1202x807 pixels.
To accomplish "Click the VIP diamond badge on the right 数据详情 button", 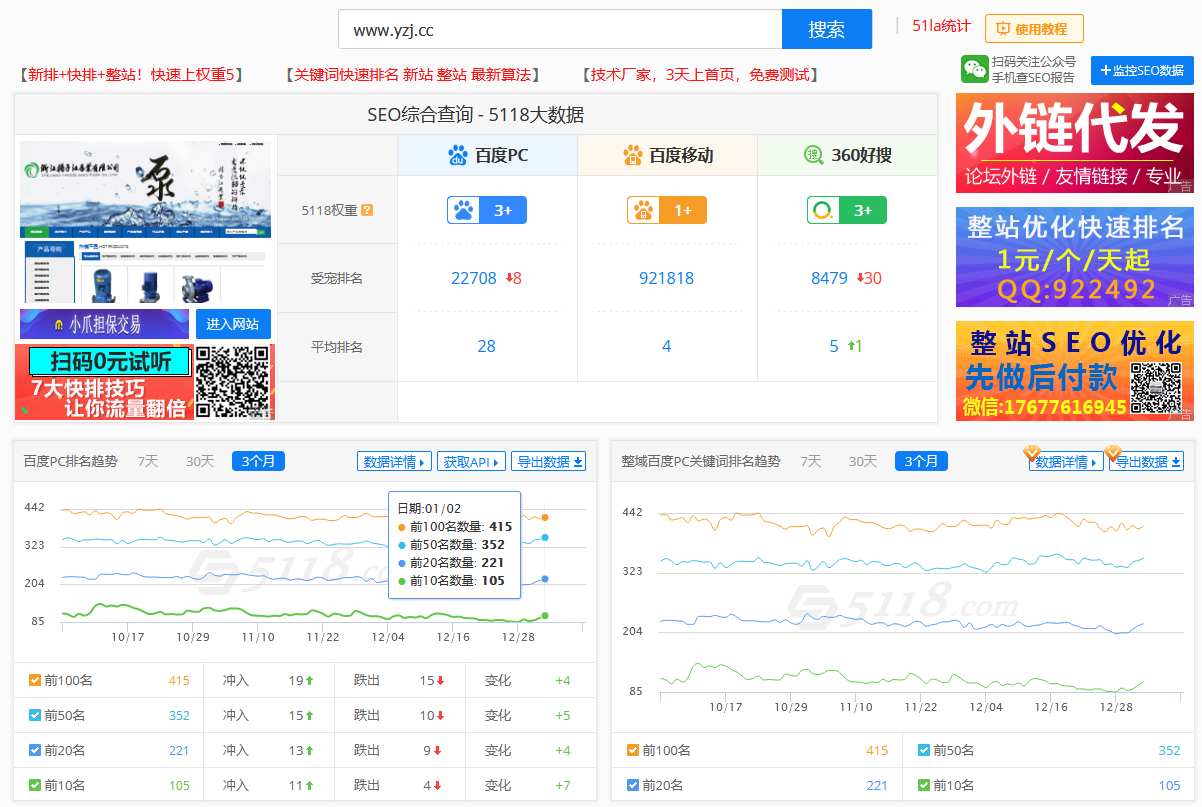I will pyautogui.click(x=1033, y=453).
